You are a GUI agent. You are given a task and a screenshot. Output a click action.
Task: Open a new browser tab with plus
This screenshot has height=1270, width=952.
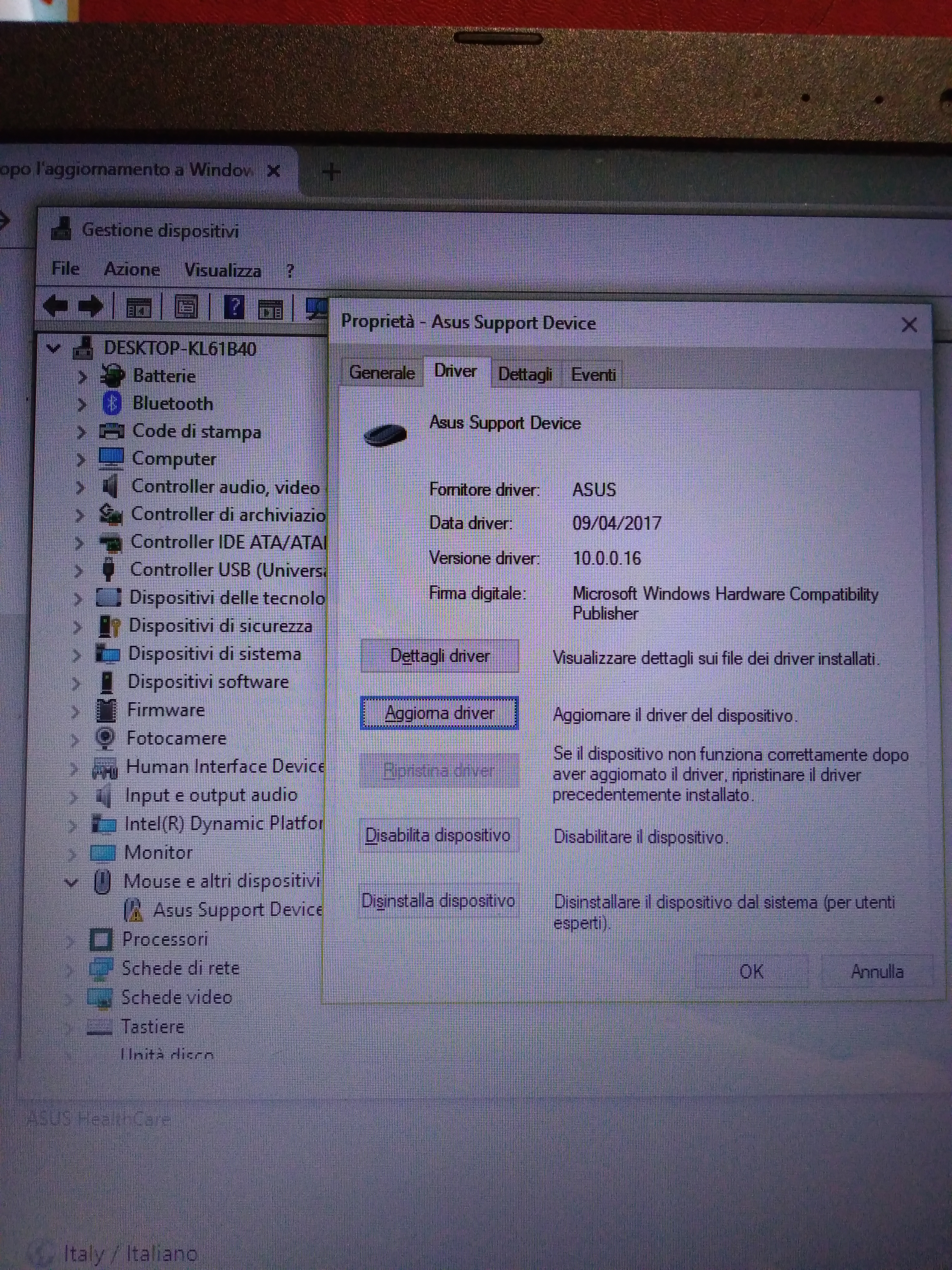[331, 172]
